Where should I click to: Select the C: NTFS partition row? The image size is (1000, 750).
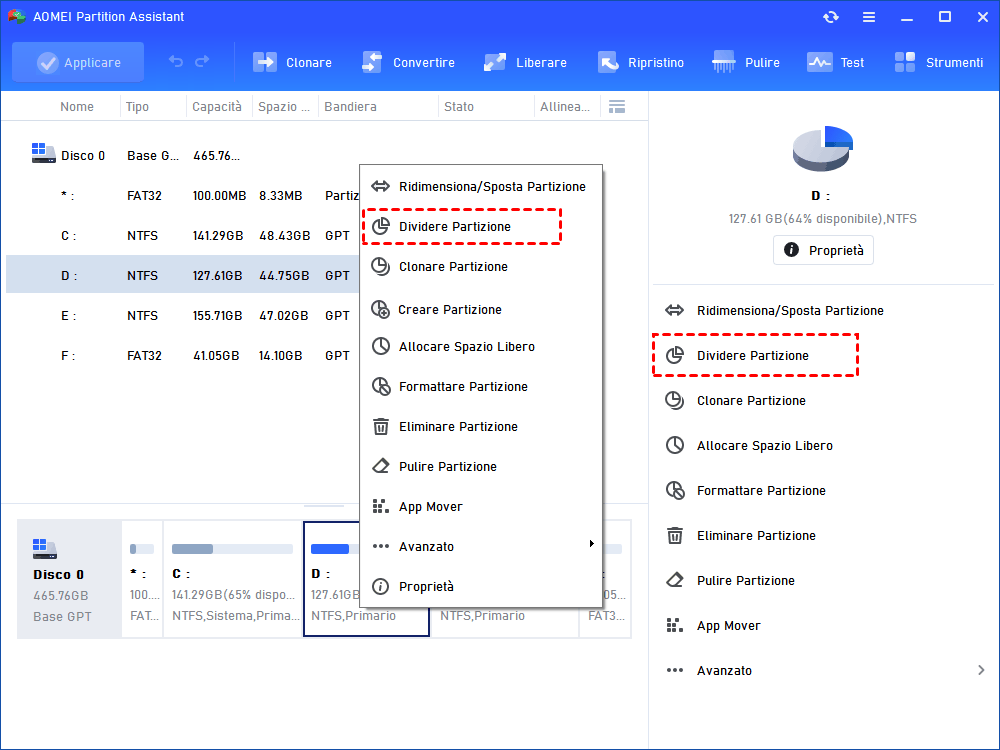click(184, 235)
